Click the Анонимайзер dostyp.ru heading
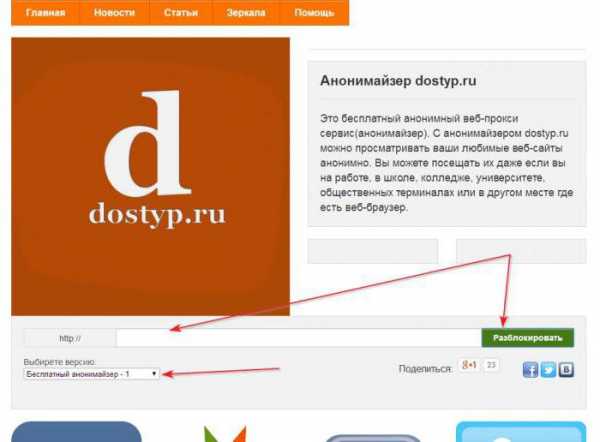600x442 pixels. click(398, 81)
